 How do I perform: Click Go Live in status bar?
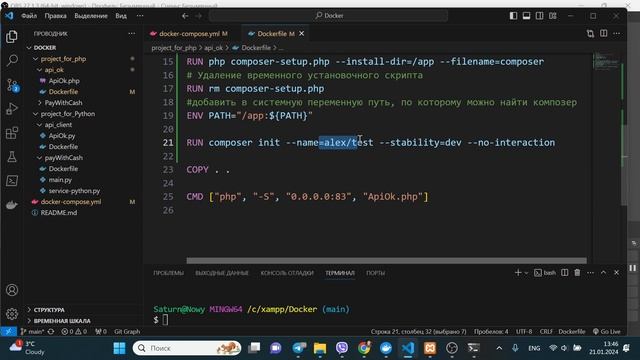pyautogui.click(x=607, y=331)
